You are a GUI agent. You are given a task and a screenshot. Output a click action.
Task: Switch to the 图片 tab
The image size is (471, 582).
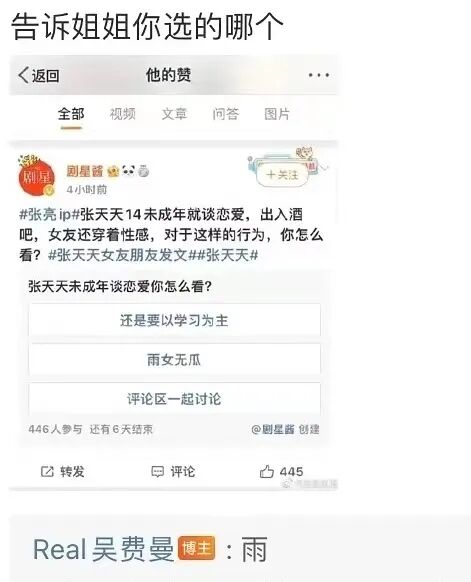pos(277,114)
